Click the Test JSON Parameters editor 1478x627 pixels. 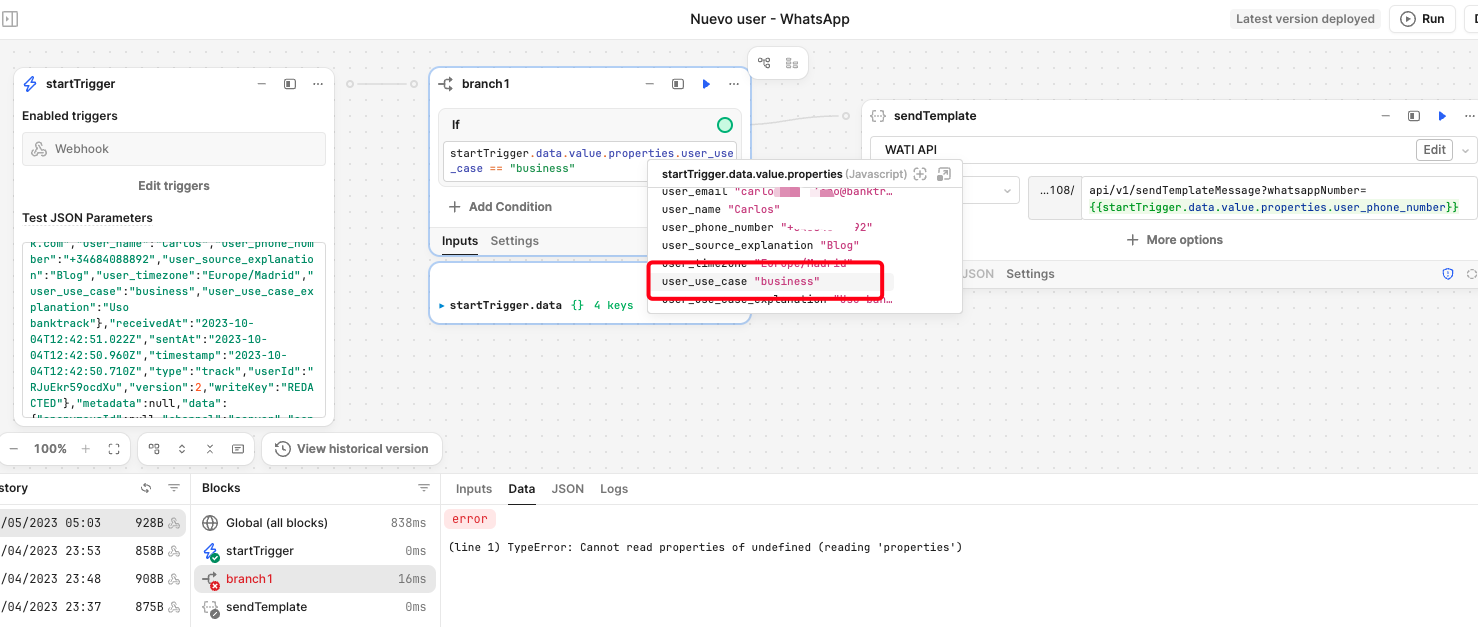pyautogui.click(x=174, y=329)
